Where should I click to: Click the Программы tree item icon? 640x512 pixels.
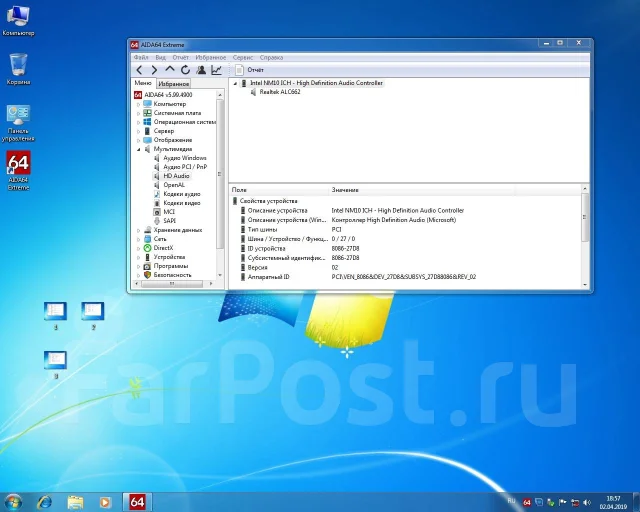click(147, 266)
